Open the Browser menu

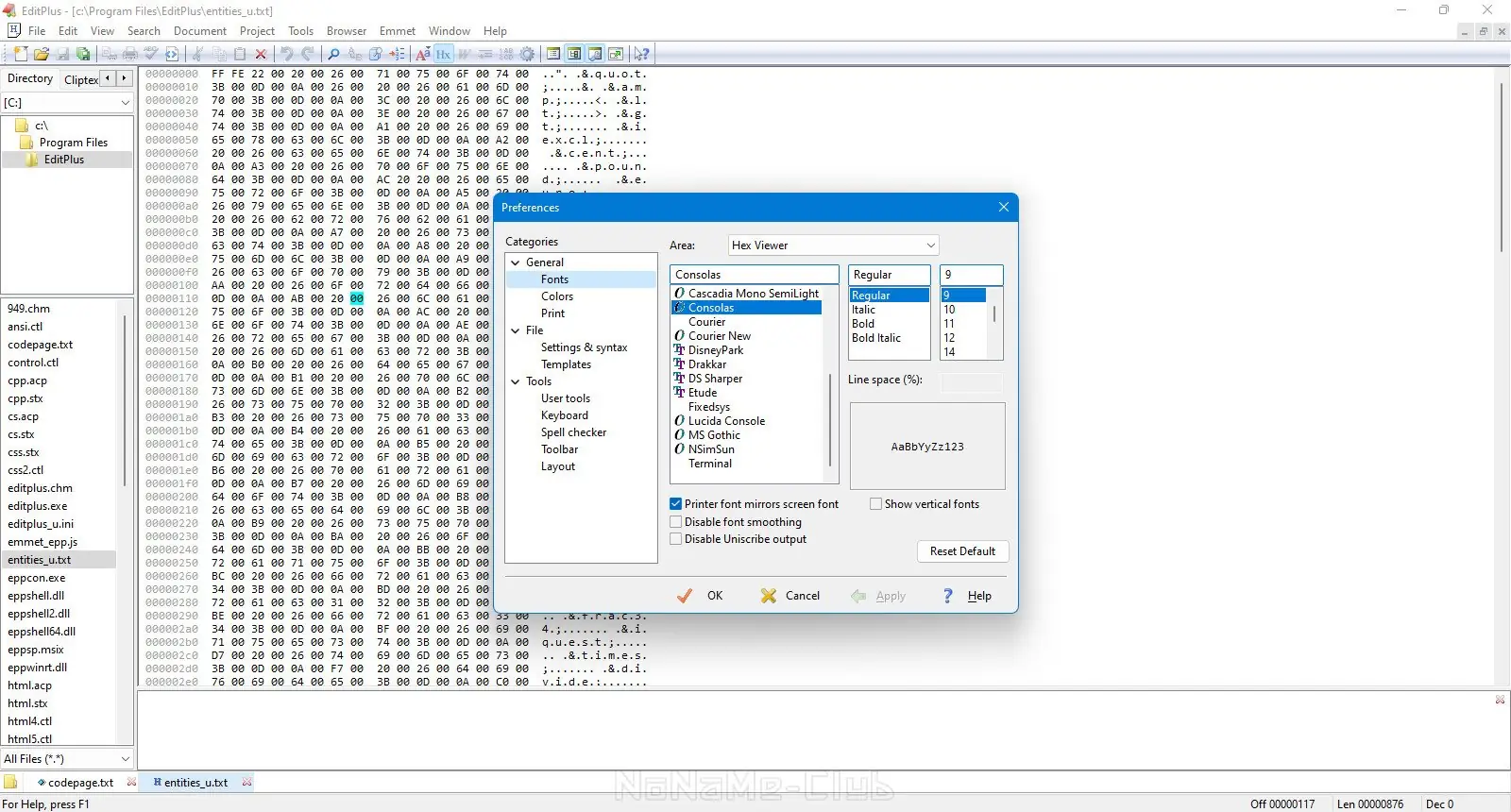(x=347, y=31)
